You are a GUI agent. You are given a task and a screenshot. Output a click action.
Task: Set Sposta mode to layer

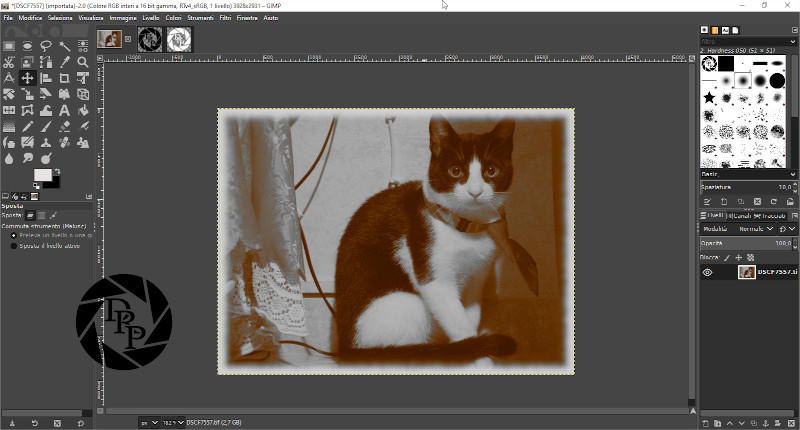coord(31,216)
